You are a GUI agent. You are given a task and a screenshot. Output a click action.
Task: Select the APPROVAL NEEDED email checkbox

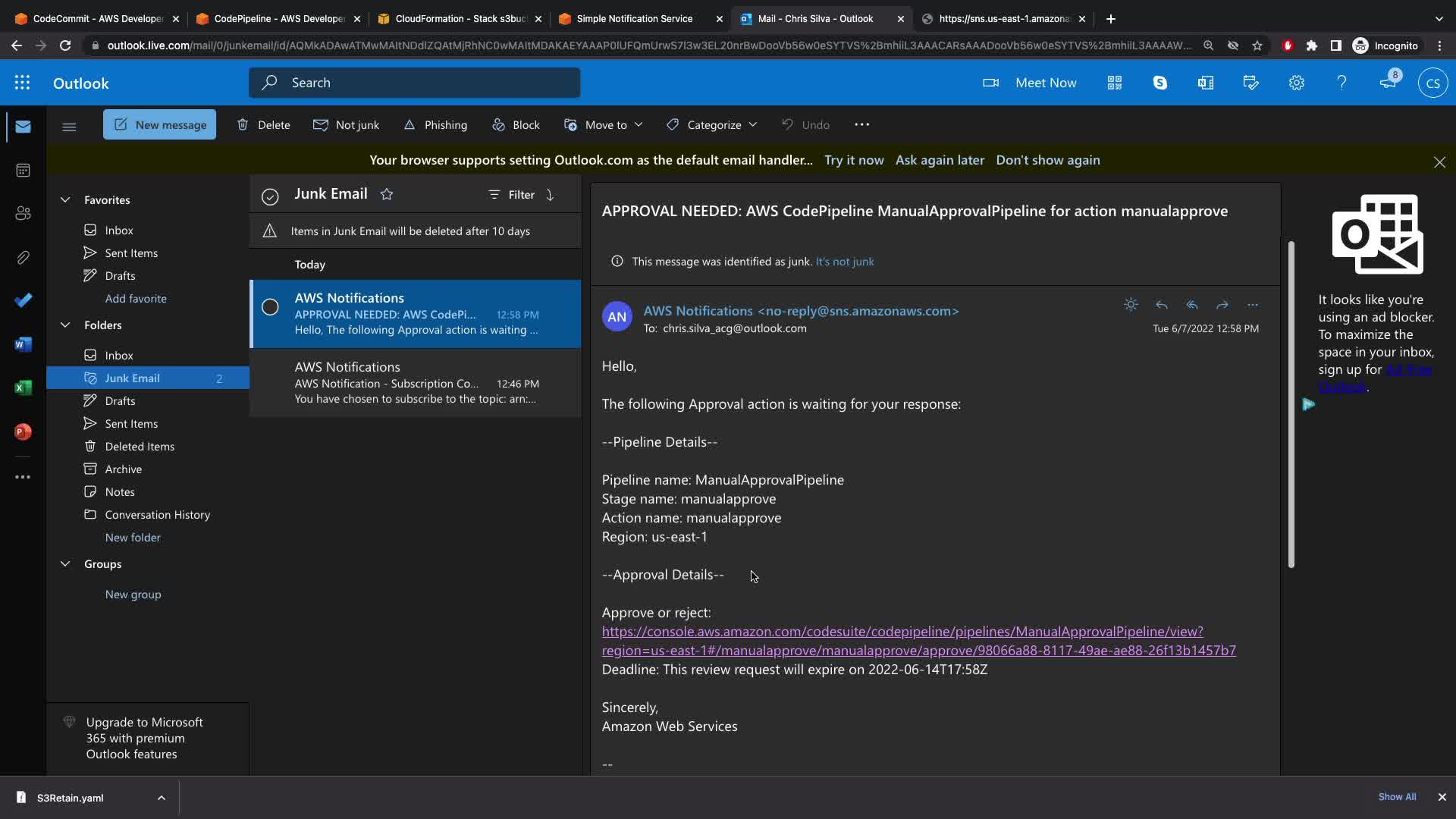pyautogui.click(x=270, y=307)
